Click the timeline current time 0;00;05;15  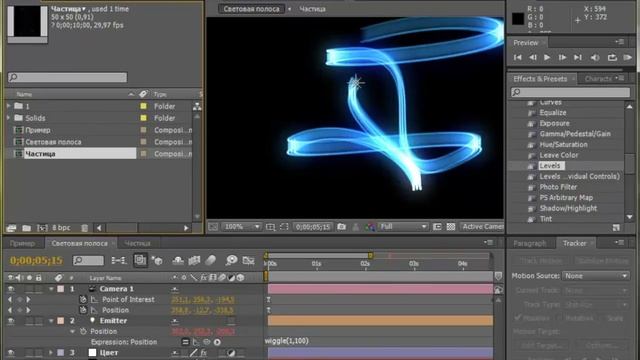click(36, 260)
